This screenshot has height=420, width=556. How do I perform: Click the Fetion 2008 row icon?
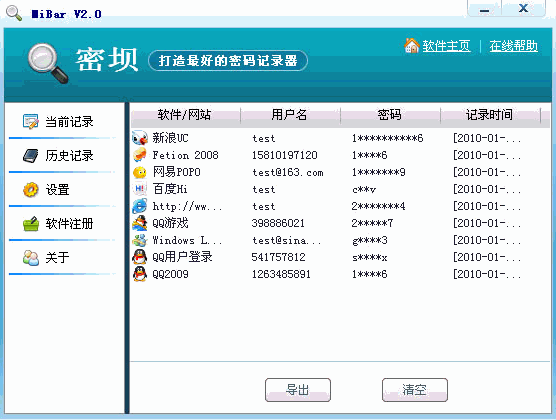point(140,155)
